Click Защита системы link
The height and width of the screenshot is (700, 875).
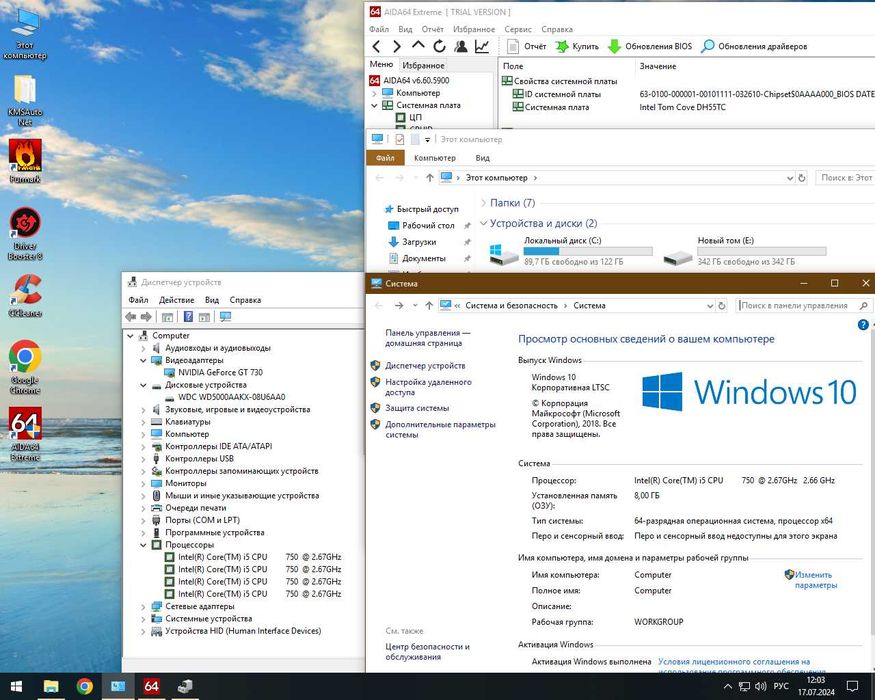click(x=417, y=409)
